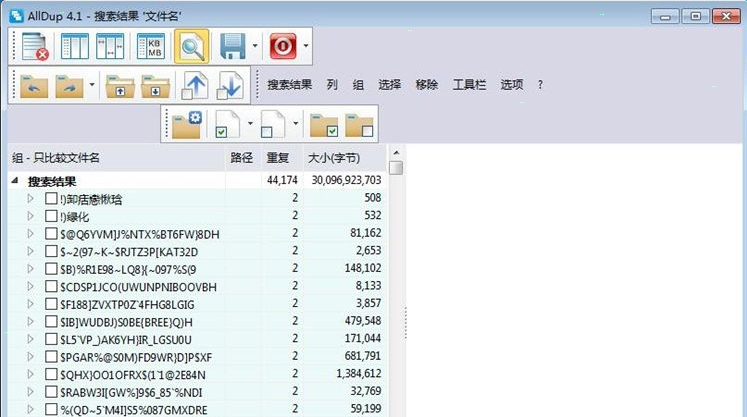Image resolution: width=747 pixels, height=417 pixels.
Task: Click the blue down arrow icon
Action: [x=229, y=86]
